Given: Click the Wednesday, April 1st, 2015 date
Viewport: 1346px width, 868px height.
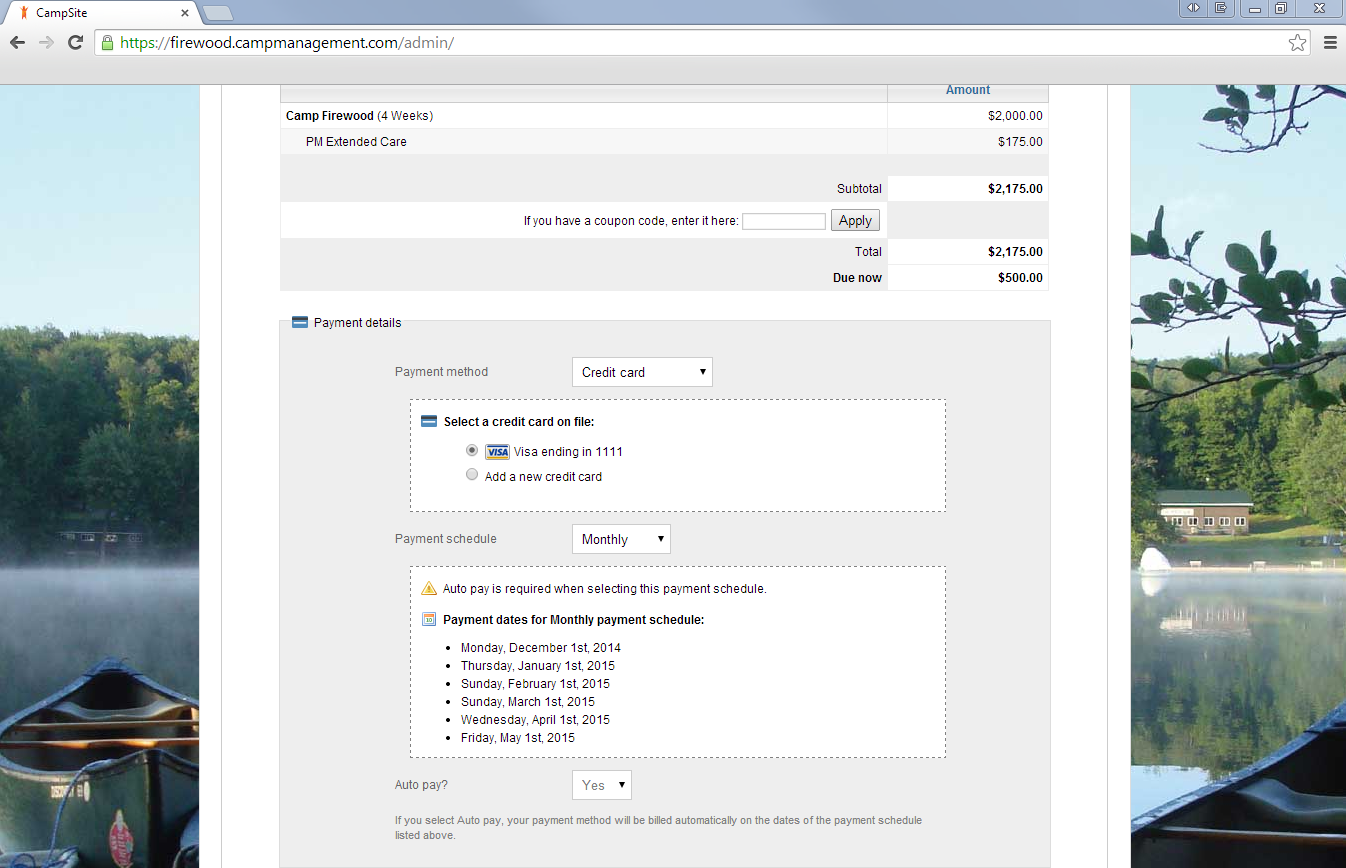Looking at the screenshot, I should pyautogui.click(x=535, y=720).
